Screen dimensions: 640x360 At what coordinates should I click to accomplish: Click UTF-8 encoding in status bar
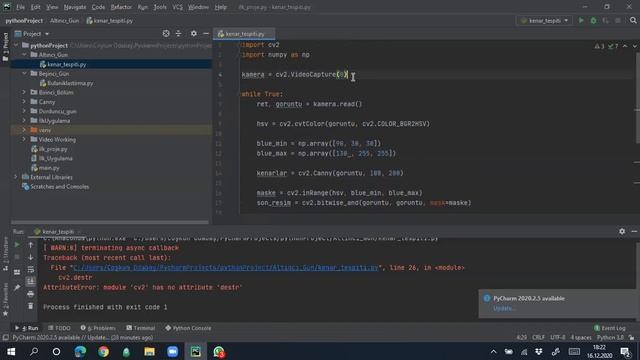(x=558, y=338)
